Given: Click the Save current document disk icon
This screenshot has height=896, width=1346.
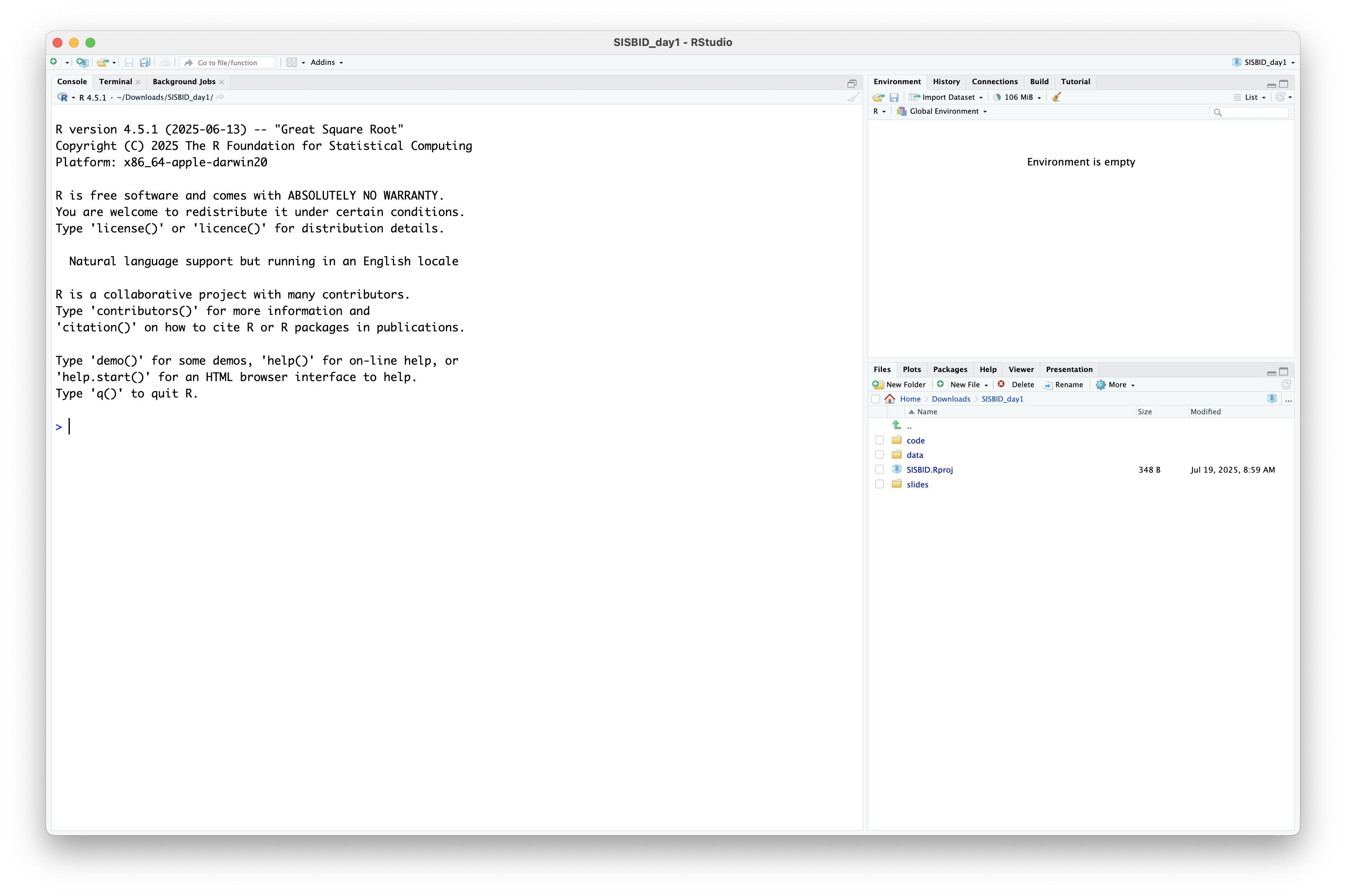Looking at the screenshot, I should click(x=129, y=62).
